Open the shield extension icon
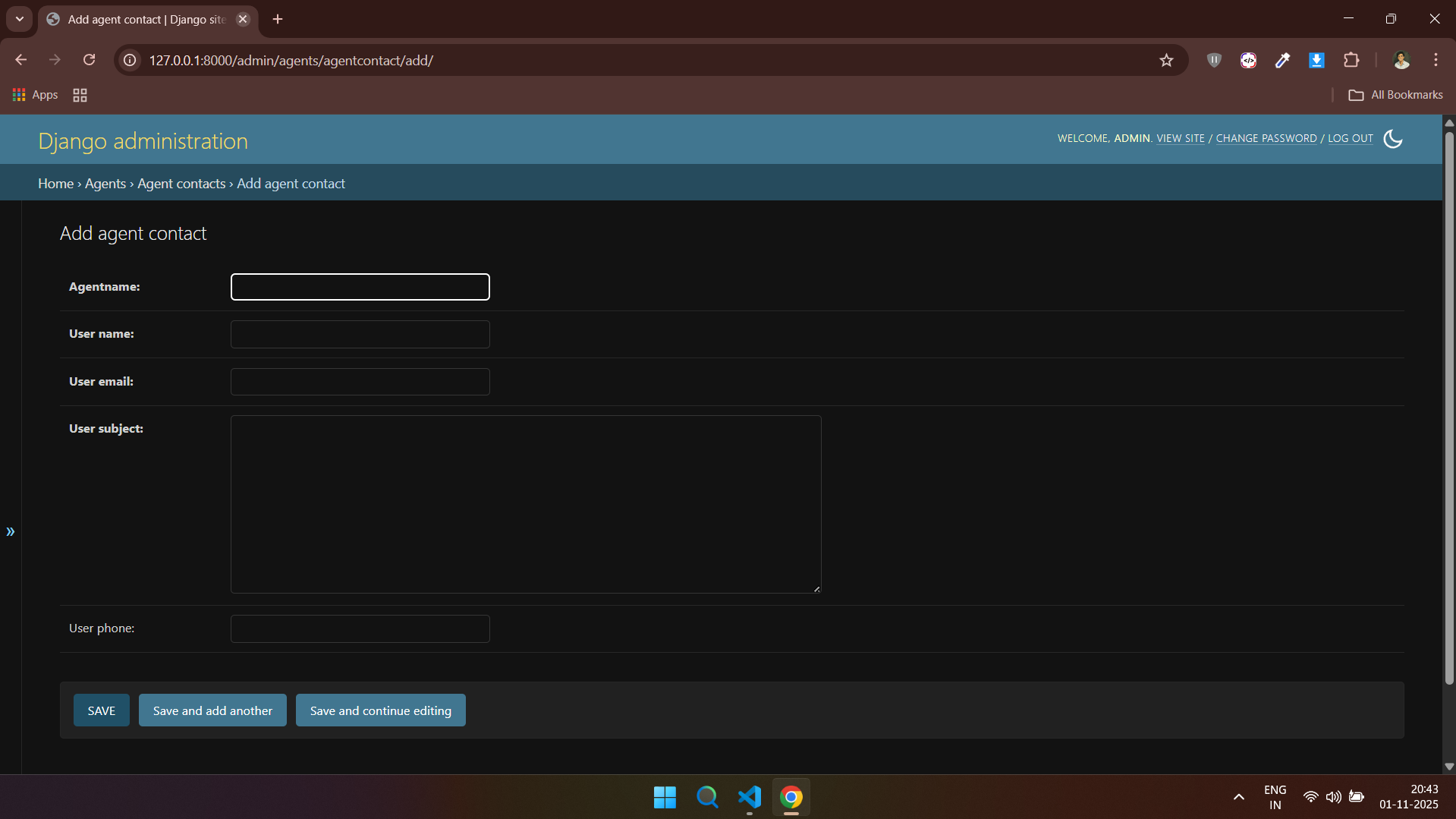 click(x=1214, y=60)
